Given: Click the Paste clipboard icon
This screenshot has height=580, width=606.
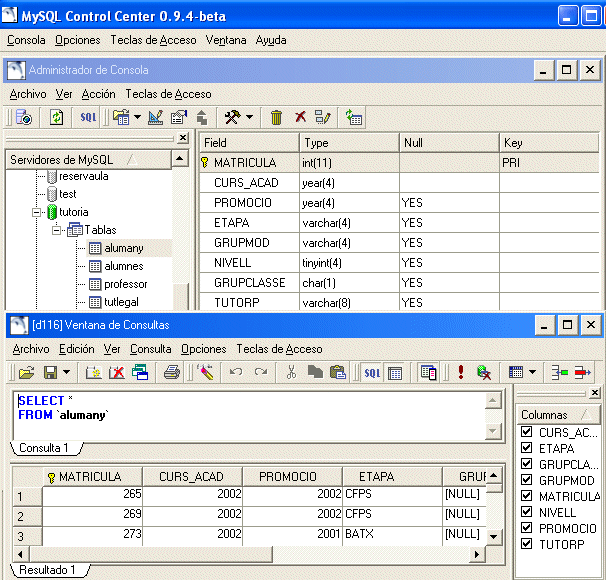Looking at the screenshot, I should 338,372.
